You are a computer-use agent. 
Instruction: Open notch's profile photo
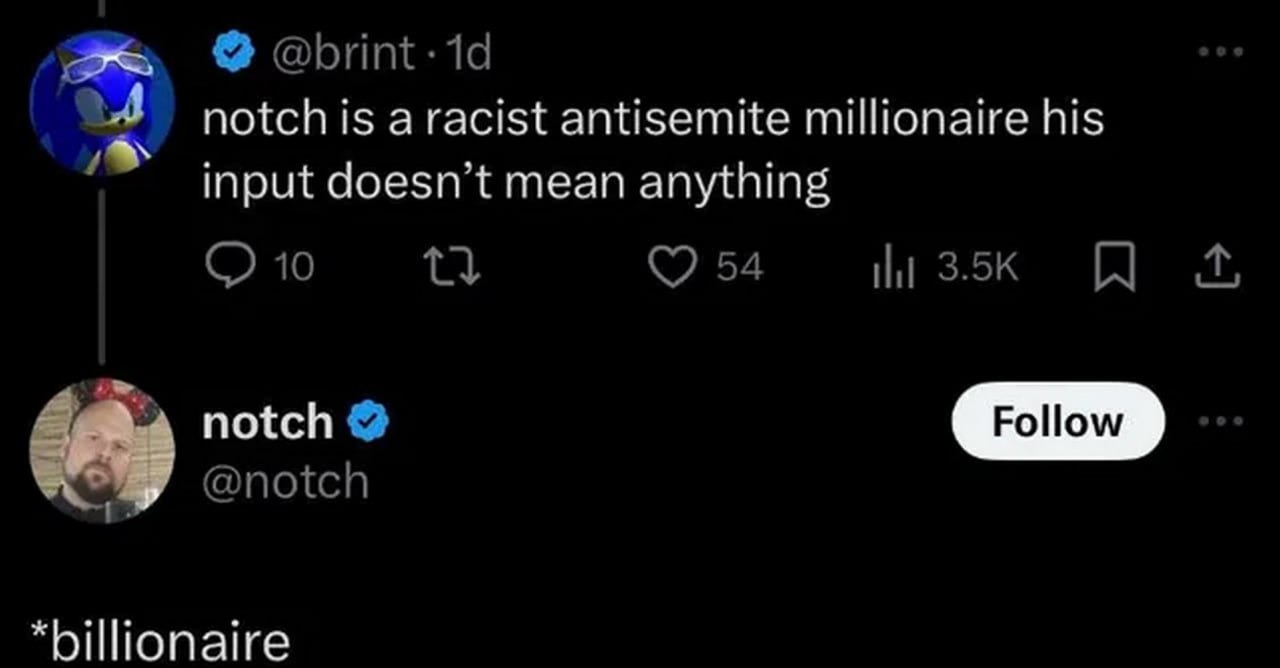[102, 449]
